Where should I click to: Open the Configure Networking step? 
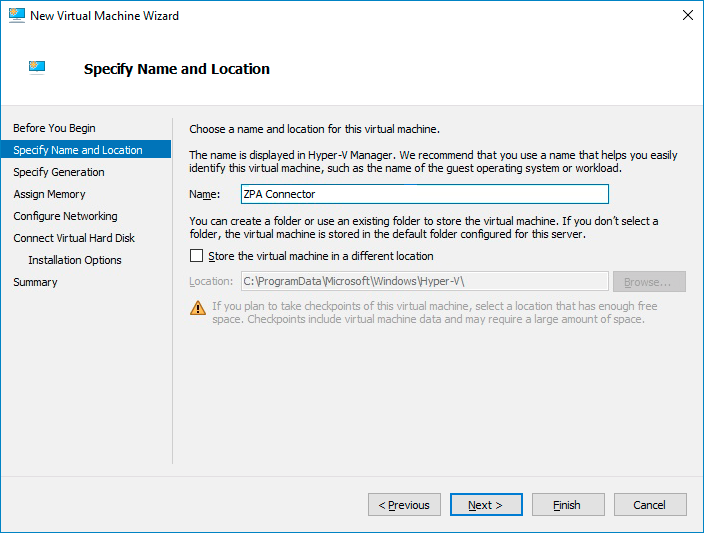(66, 216)
